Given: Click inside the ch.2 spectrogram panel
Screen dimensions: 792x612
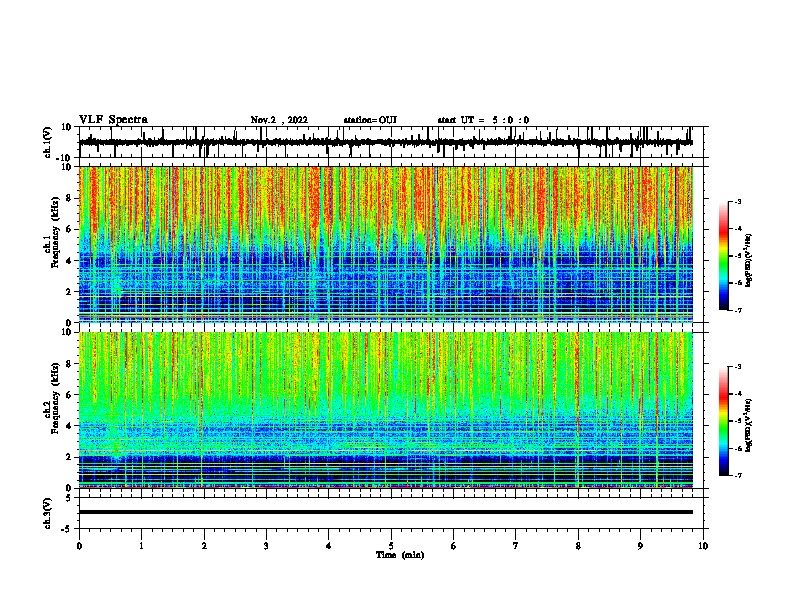Looking at the screenshot, I should point(385,410).
